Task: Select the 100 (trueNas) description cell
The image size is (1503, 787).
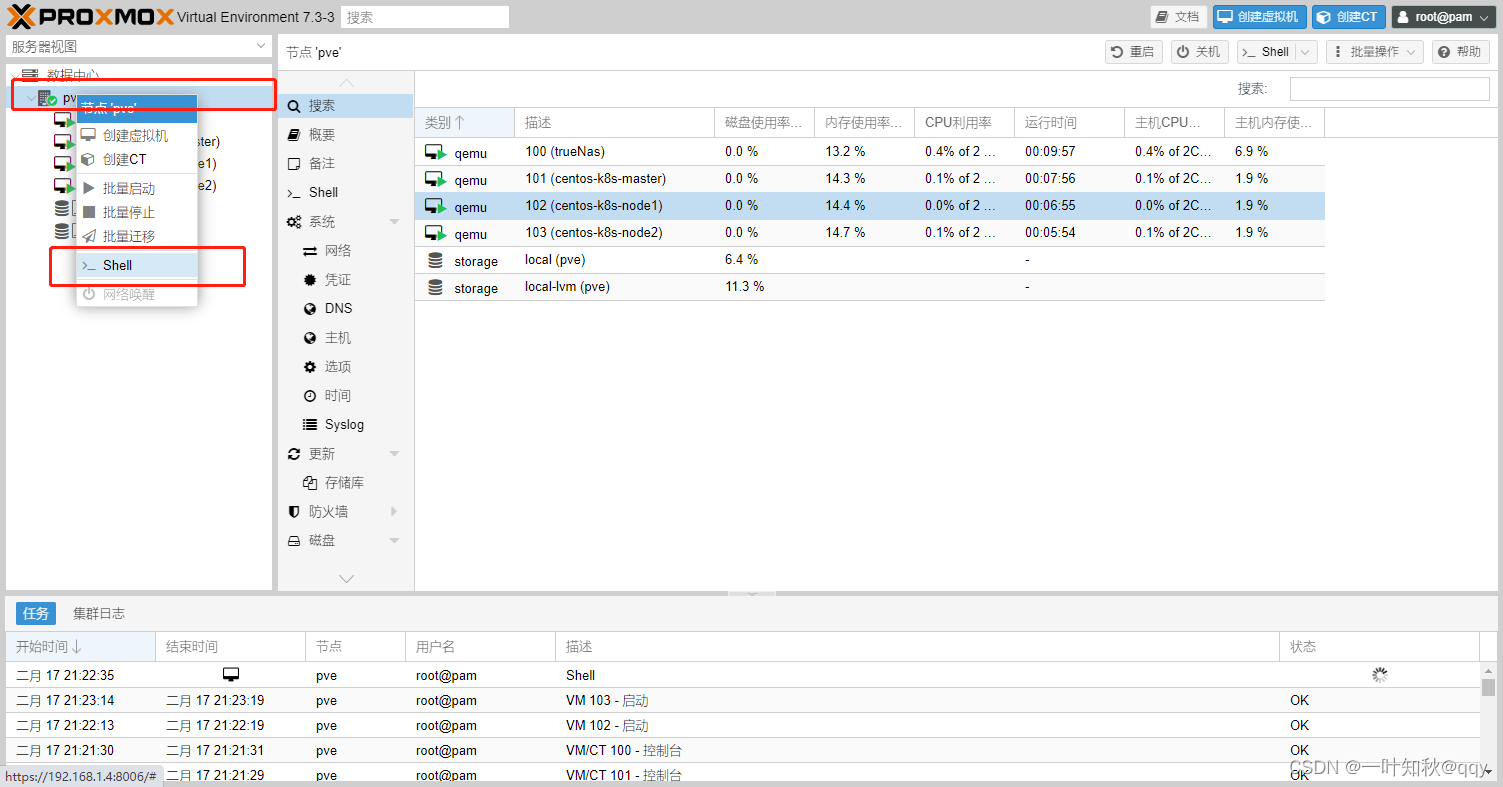Action: click(614, 151)
